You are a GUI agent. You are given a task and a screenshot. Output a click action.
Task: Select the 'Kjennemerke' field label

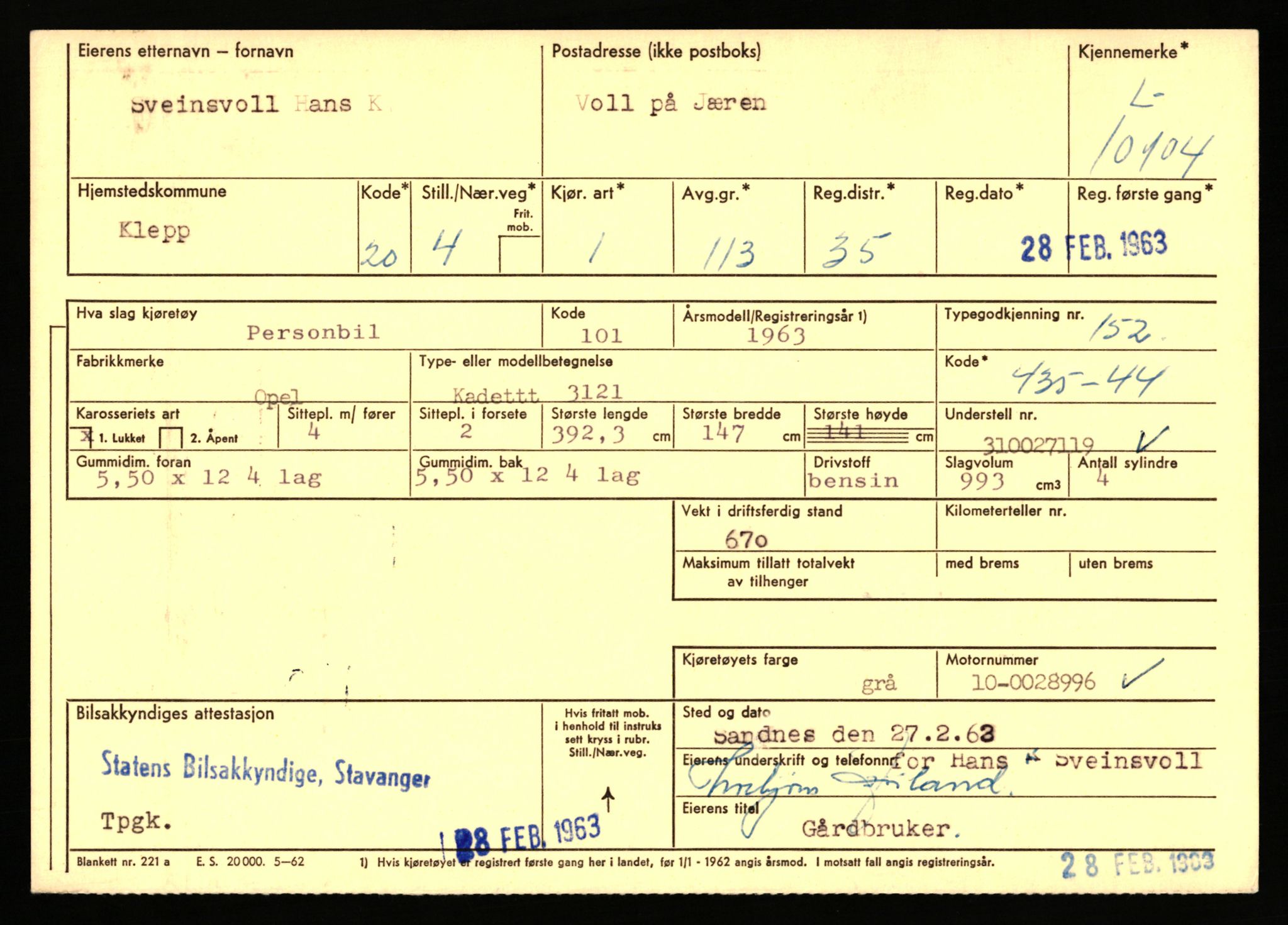point(1133,52)
